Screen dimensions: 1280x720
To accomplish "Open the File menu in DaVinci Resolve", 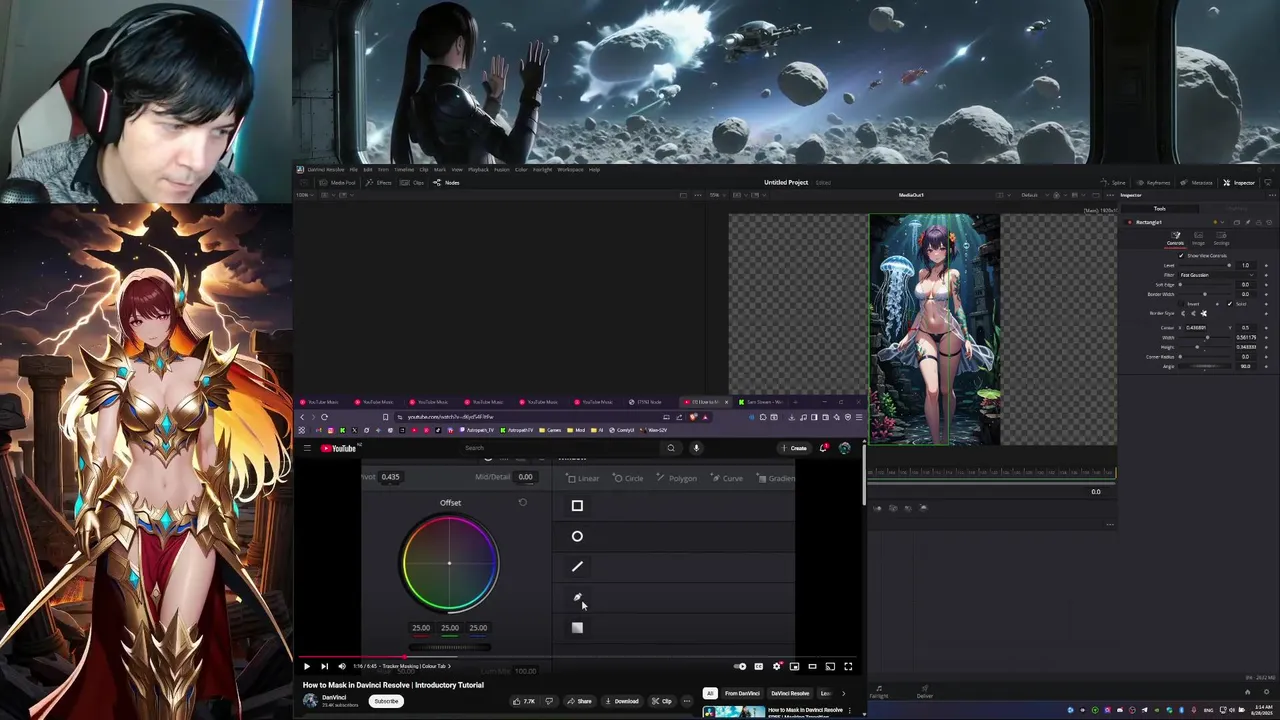I will pyautogui.click(x=353, y=170).
